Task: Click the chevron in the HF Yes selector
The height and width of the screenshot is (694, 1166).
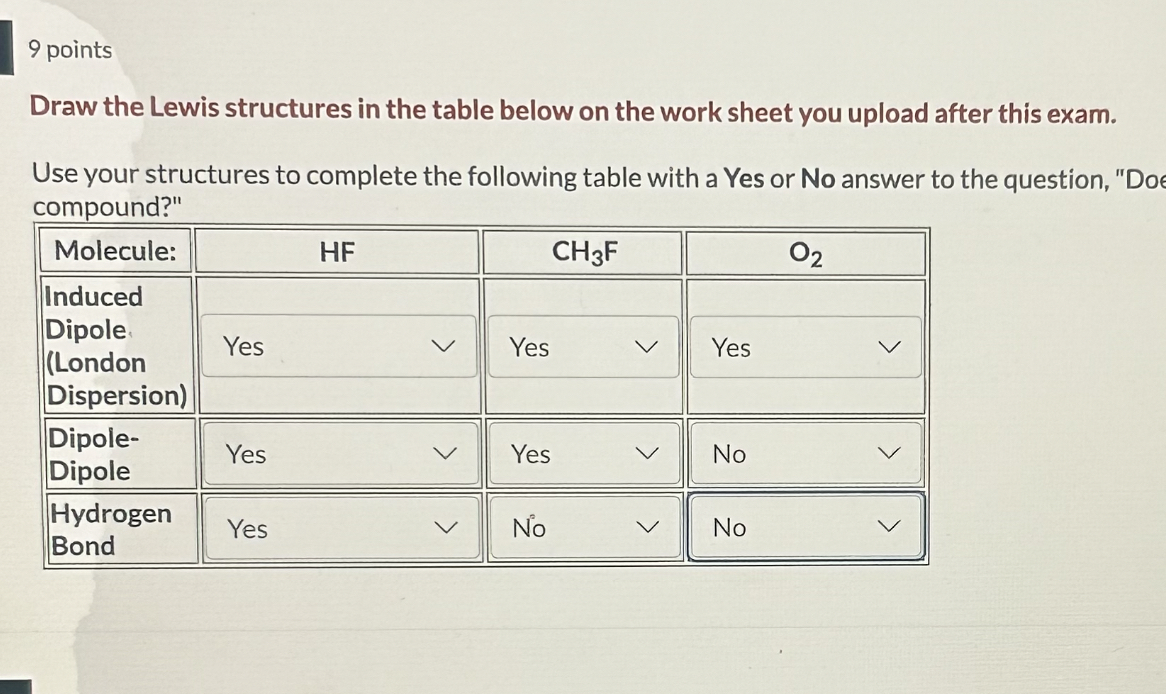Action: 449,347
